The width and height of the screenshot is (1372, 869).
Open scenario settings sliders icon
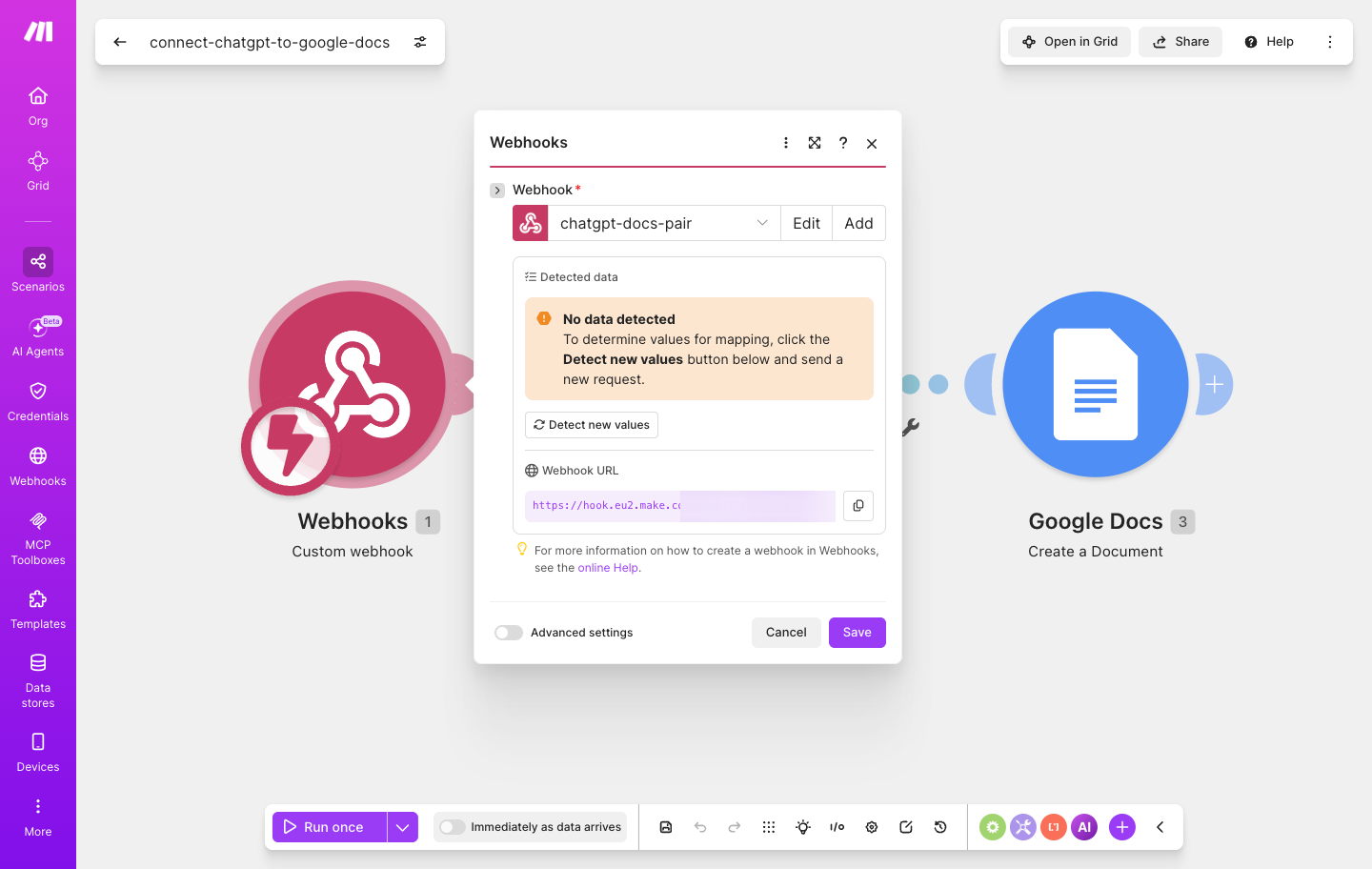pyautogui.click(x=420, y=42)
